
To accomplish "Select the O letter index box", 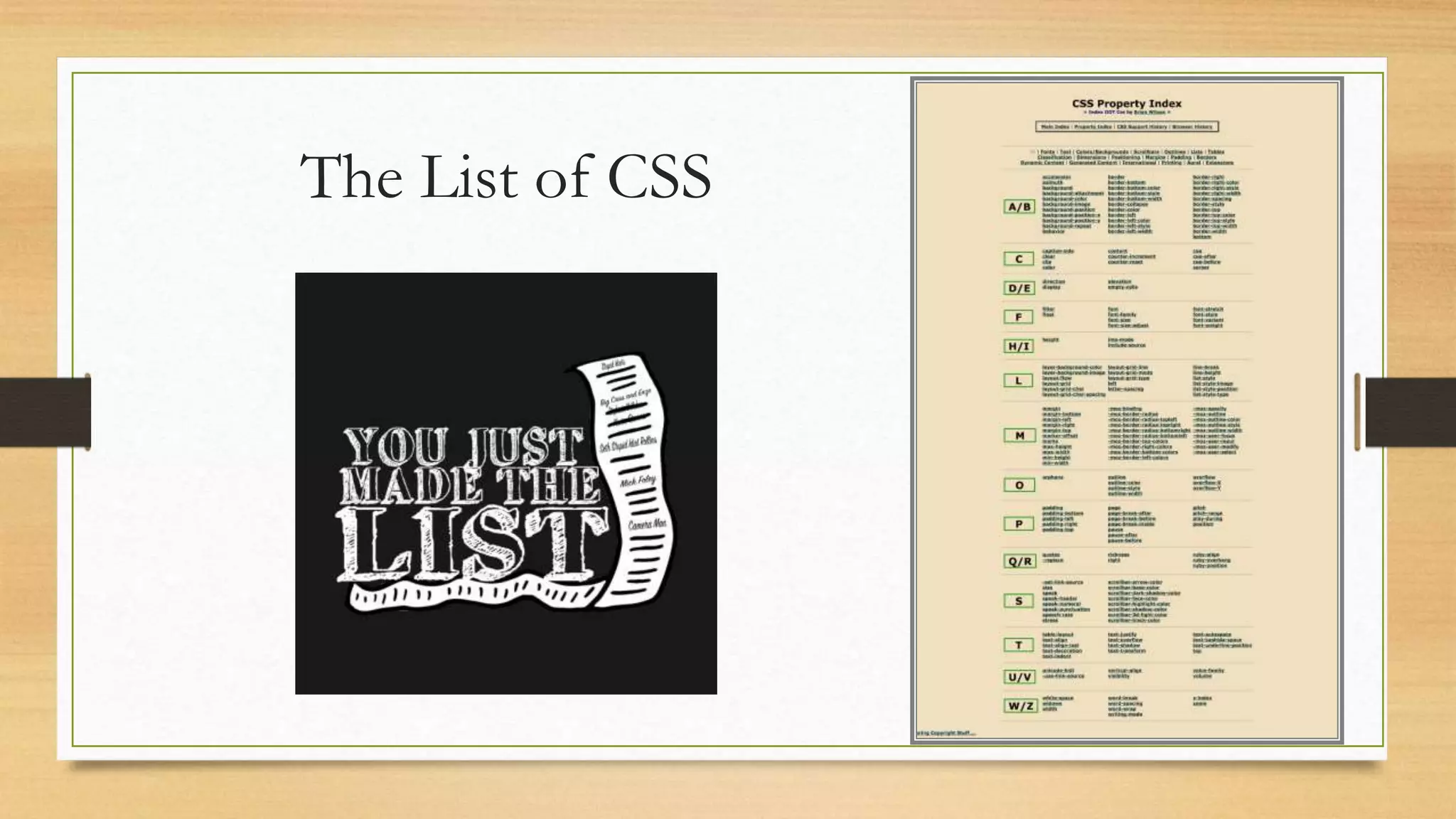I will click(x=1019, y=485).
